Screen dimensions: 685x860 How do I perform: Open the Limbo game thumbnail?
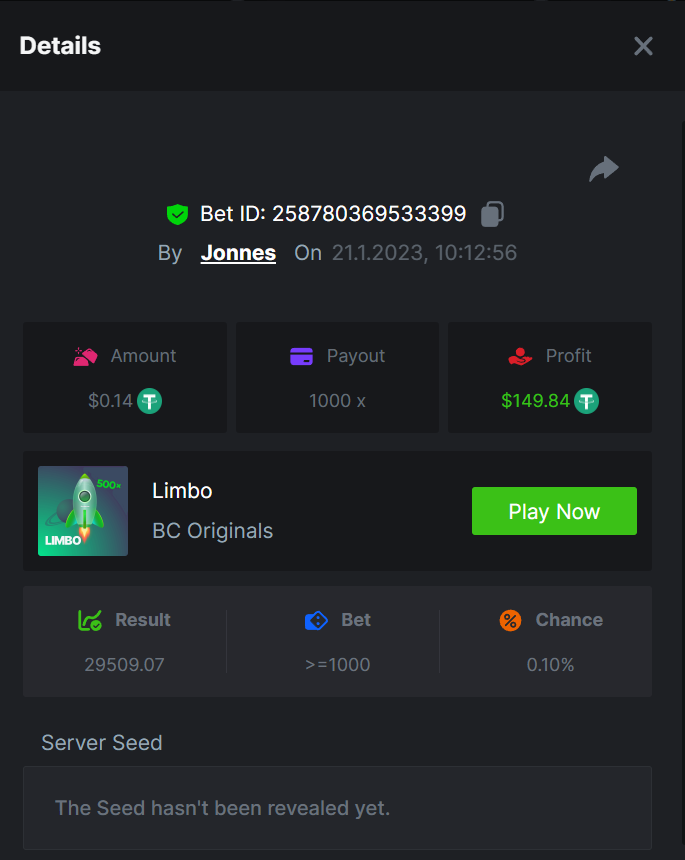tap(83, 511)
